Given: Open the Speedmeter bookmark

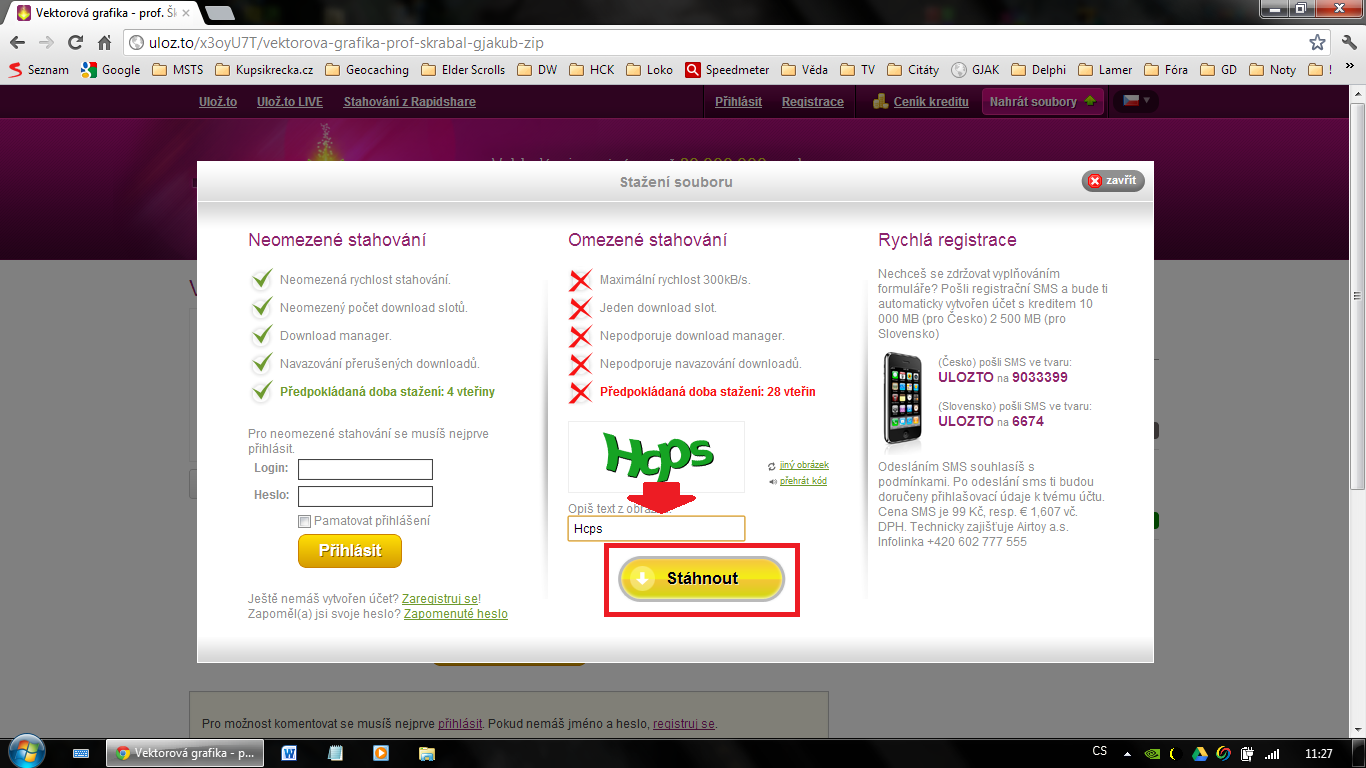Looking at the screenshot, I should pyautogui.click(x=728, y=70).
